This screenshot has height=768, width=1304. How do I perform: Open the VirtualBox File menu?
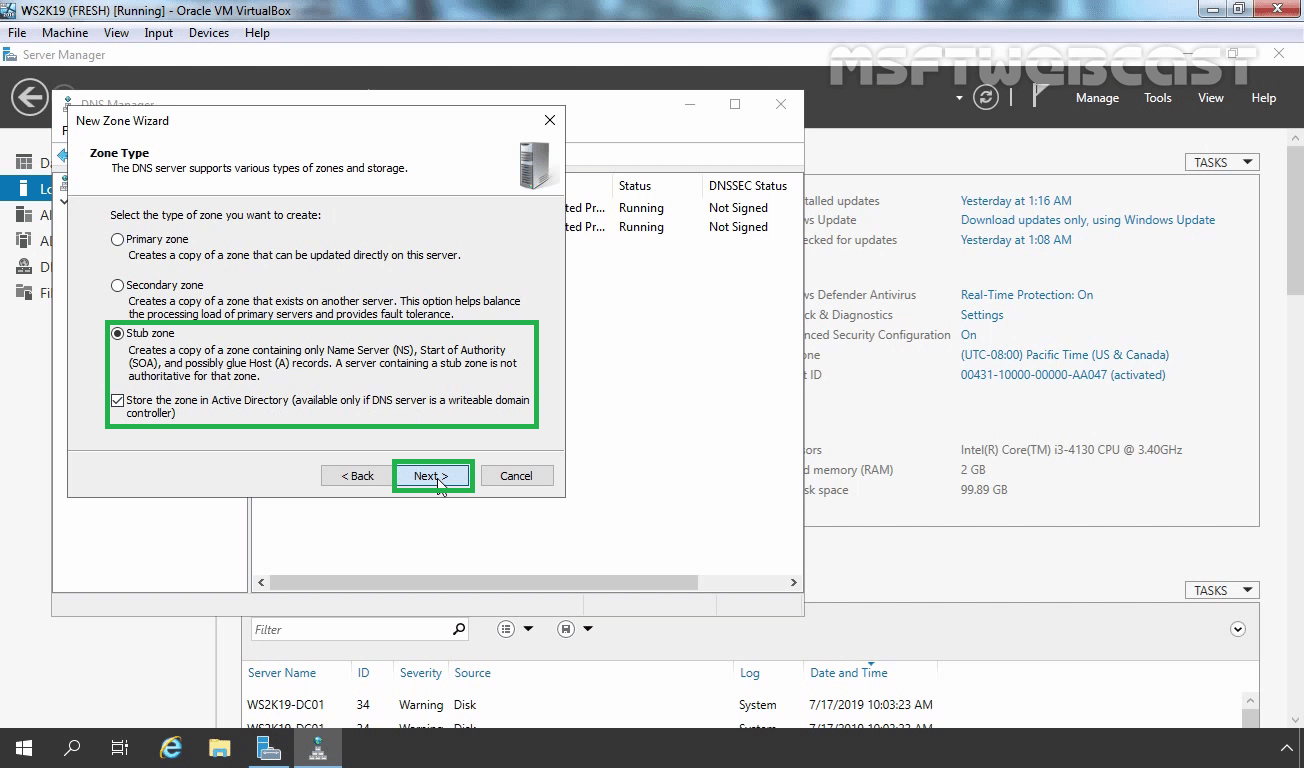coord(17,33)
